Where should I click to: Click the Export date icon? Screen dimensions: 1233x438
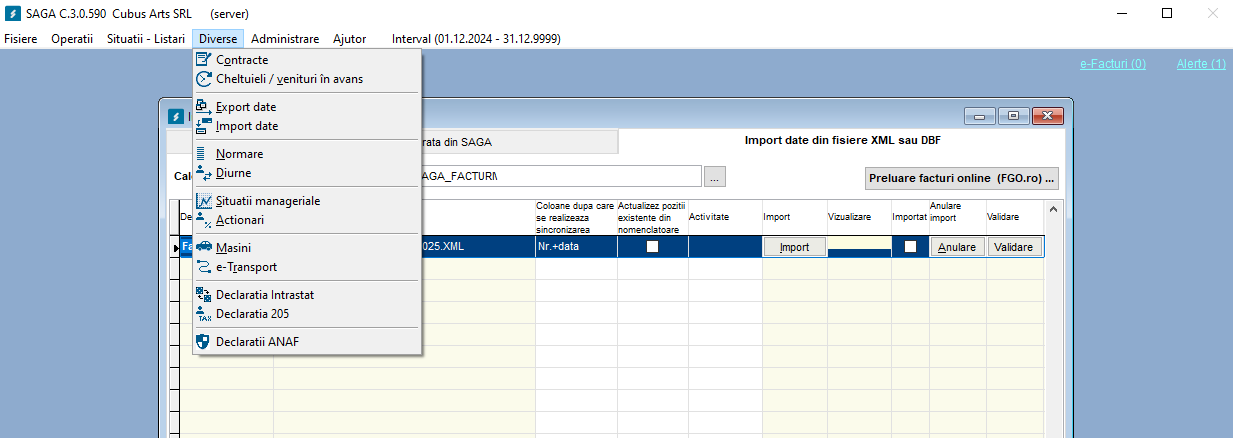(x=204, y=107)
